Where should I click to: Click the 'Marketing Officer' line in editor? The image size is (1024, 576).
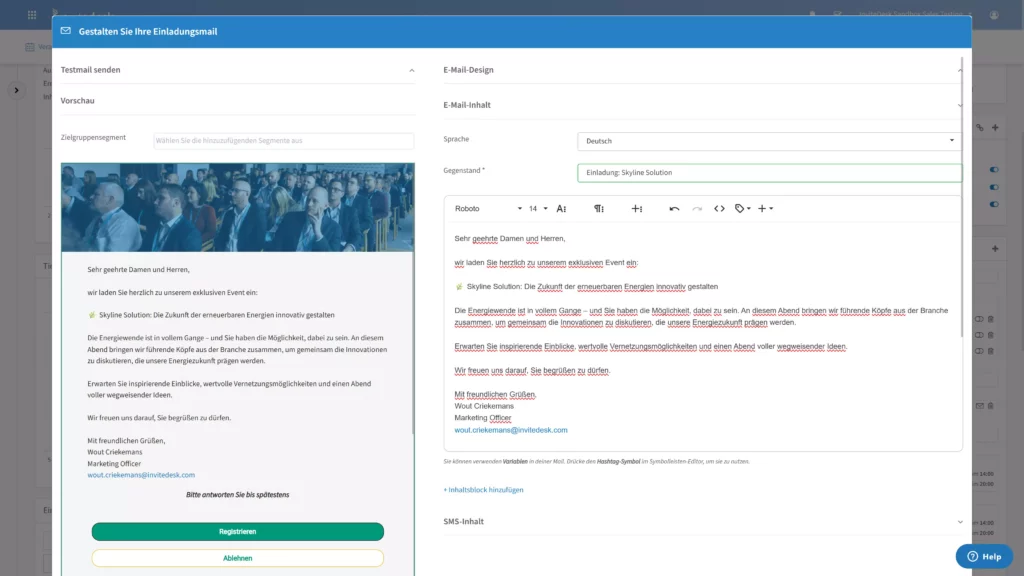pos(483,417)
